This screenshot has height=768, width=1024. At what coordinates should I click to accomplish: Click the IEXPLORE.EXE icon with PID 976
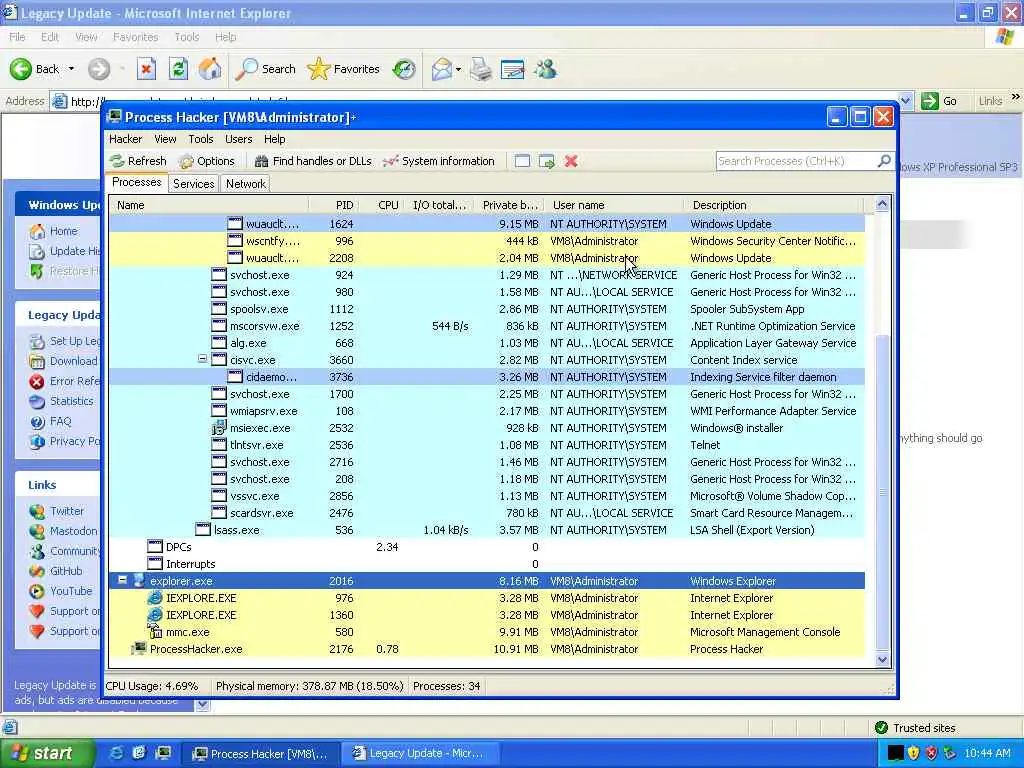coord(155,598)
